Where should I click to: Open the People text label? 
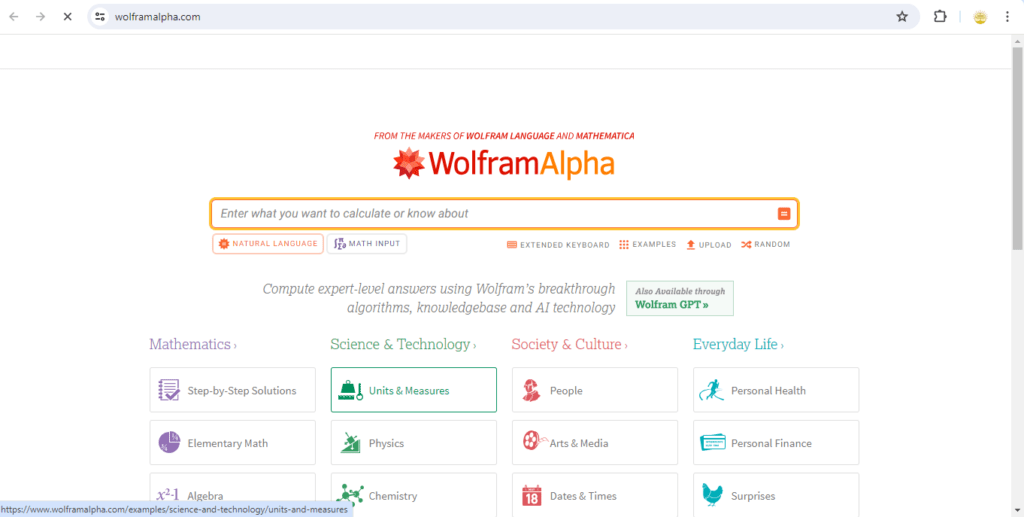[566, 391]
